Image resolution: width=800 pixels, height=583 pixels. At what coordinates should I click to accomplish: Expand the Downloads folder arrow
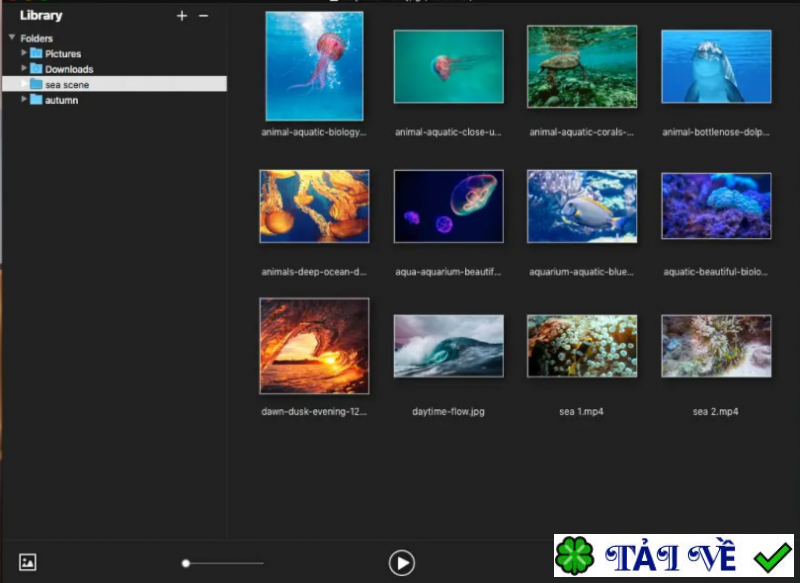(x=24, y=69)
